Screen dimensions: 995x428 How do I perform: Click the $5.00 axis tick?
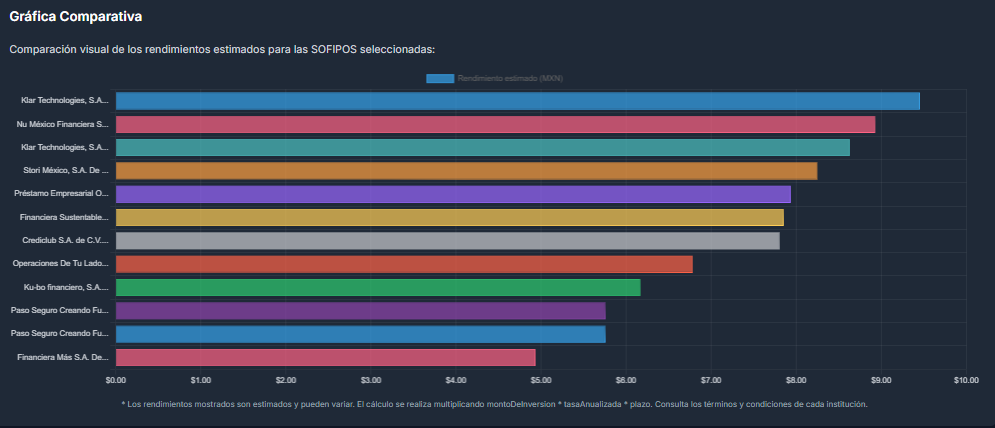coord(541,380)
